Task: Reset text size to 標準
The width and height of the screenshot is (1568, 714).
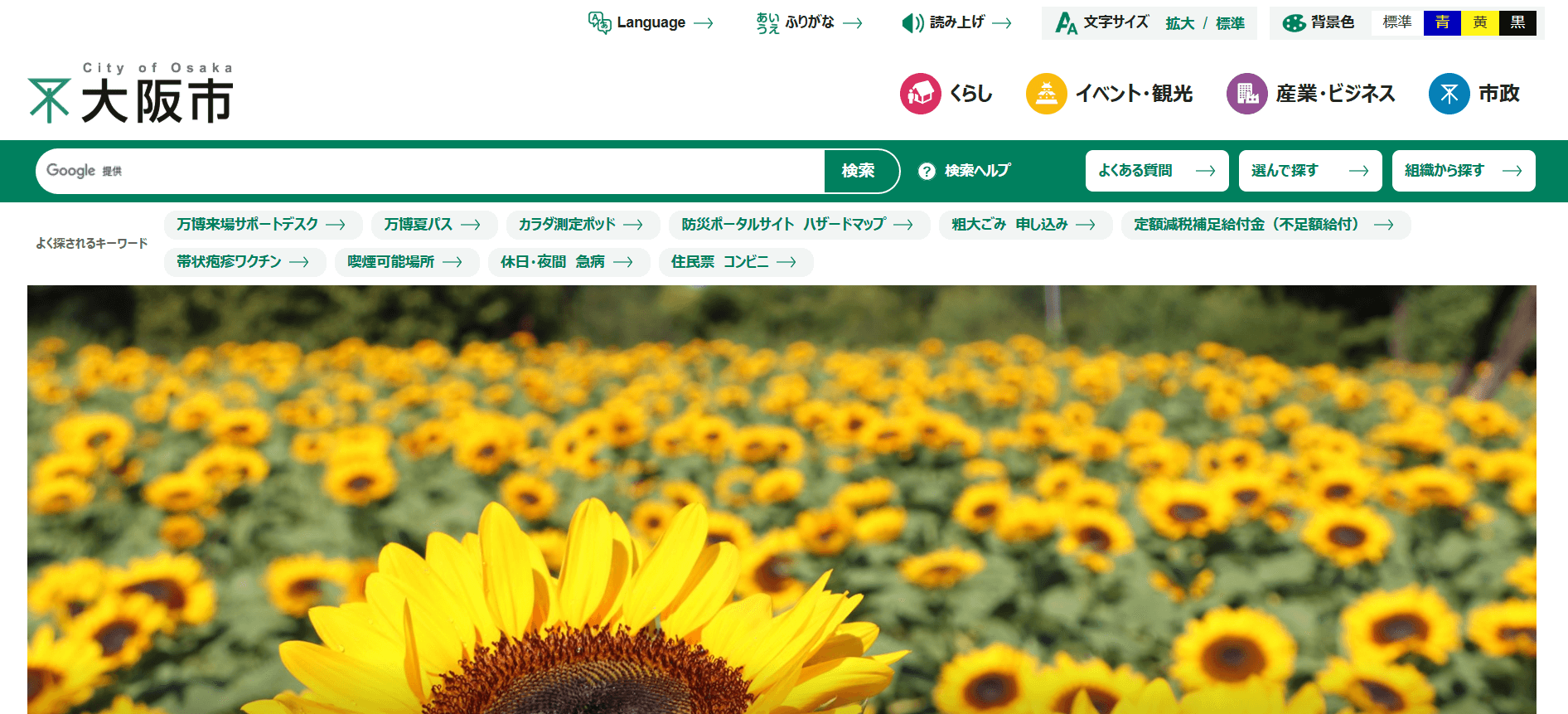Action: [x=1230, y=23]
